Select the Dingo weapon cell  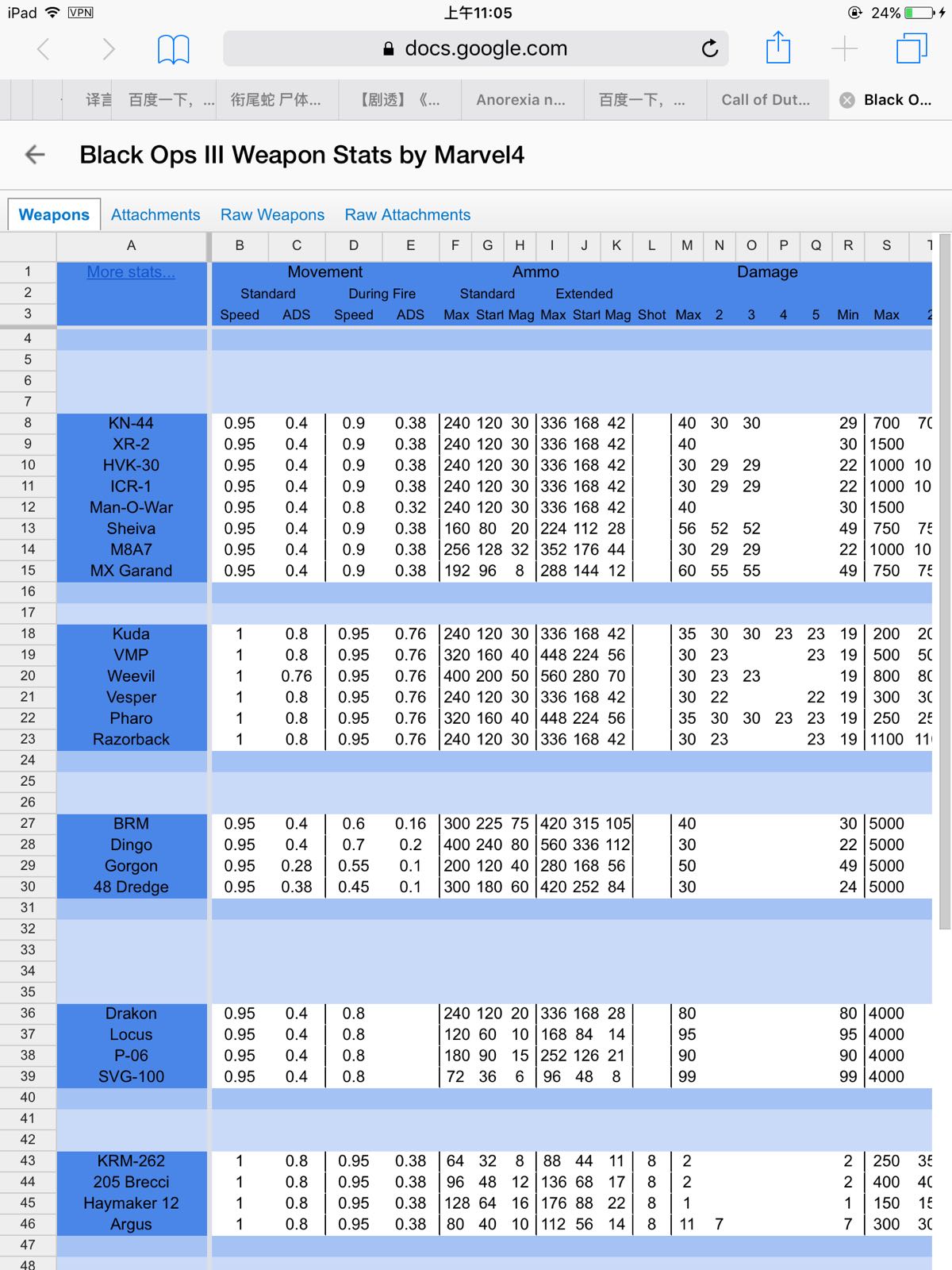[131, 845]
